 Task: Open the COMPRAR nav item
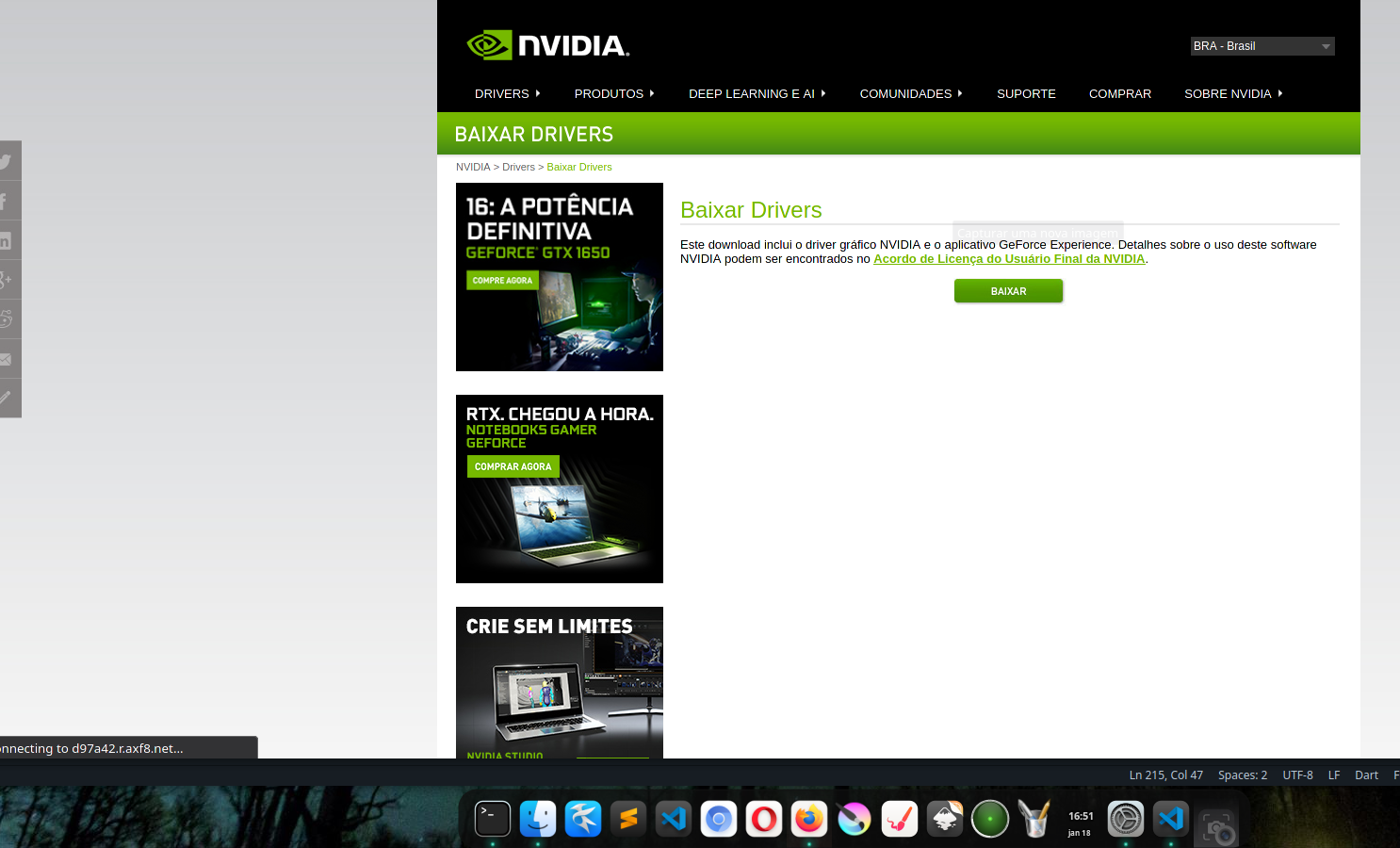pyautogui.click(x=1120, y=93)
